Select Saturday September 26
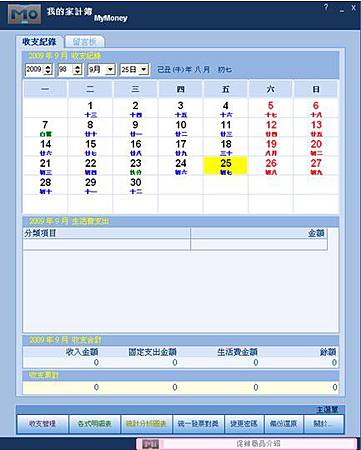 tap(271, 166)
